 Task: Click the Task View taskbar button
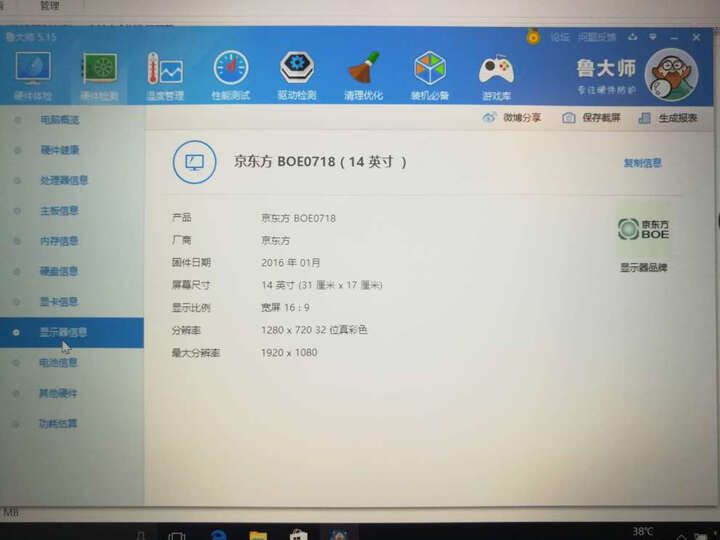(x=177, y=535)
